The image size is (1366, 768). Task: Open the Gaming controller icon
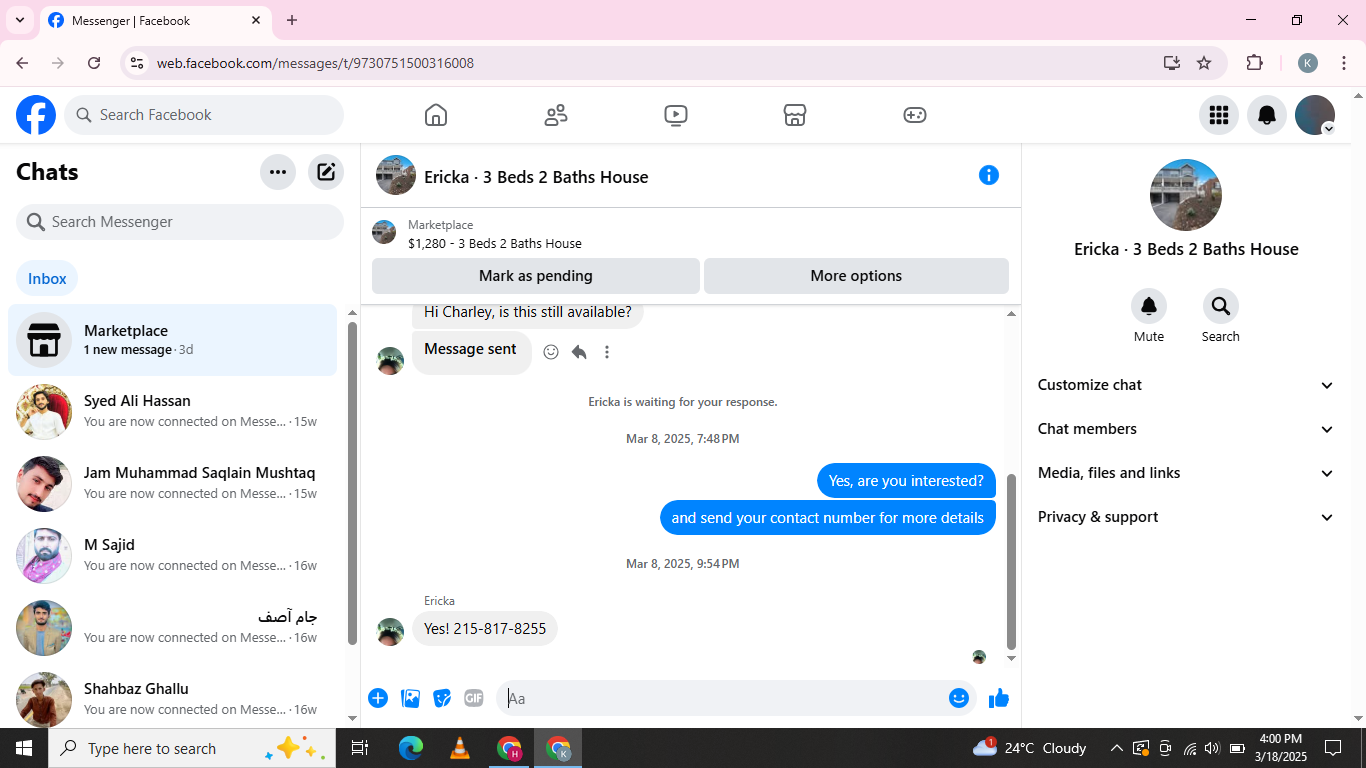click(915, 115)
